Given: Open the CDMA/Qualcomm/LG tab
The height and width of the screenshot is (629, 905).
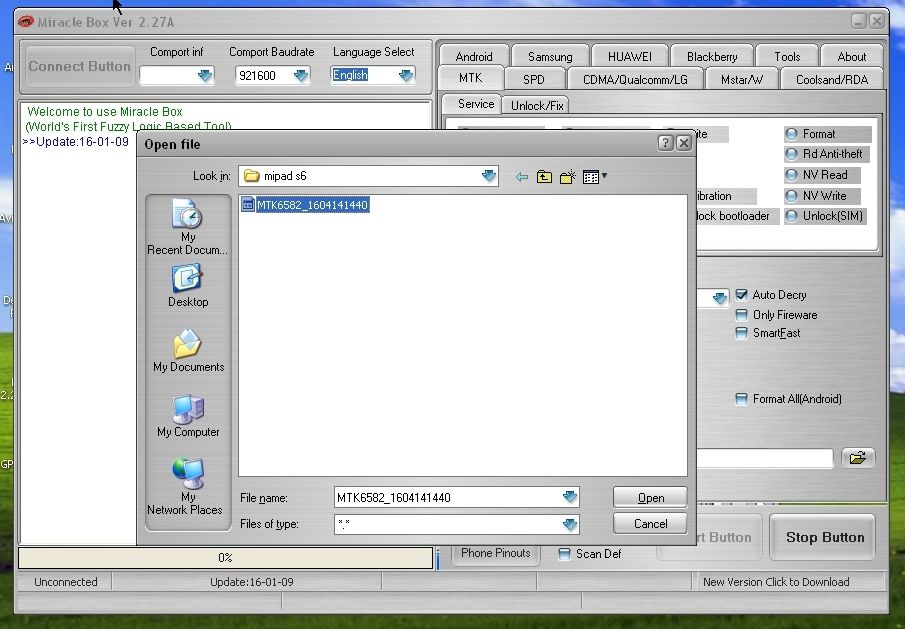Looking at the screenshot, I should tap(635, 80).
